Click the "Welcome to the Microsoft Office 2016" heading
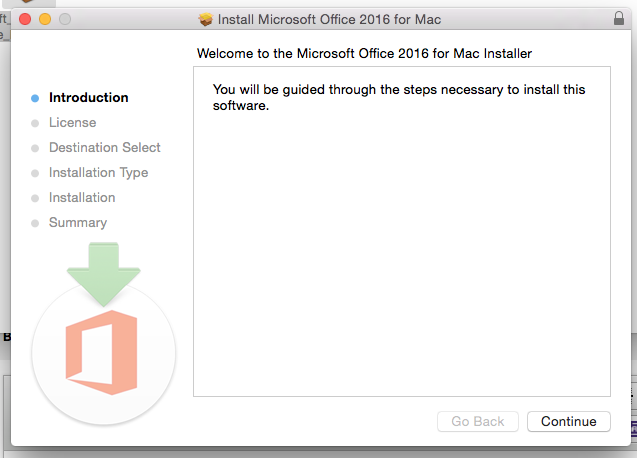The width and height of the screenshot is (637, 458). [x=364, y=52]
